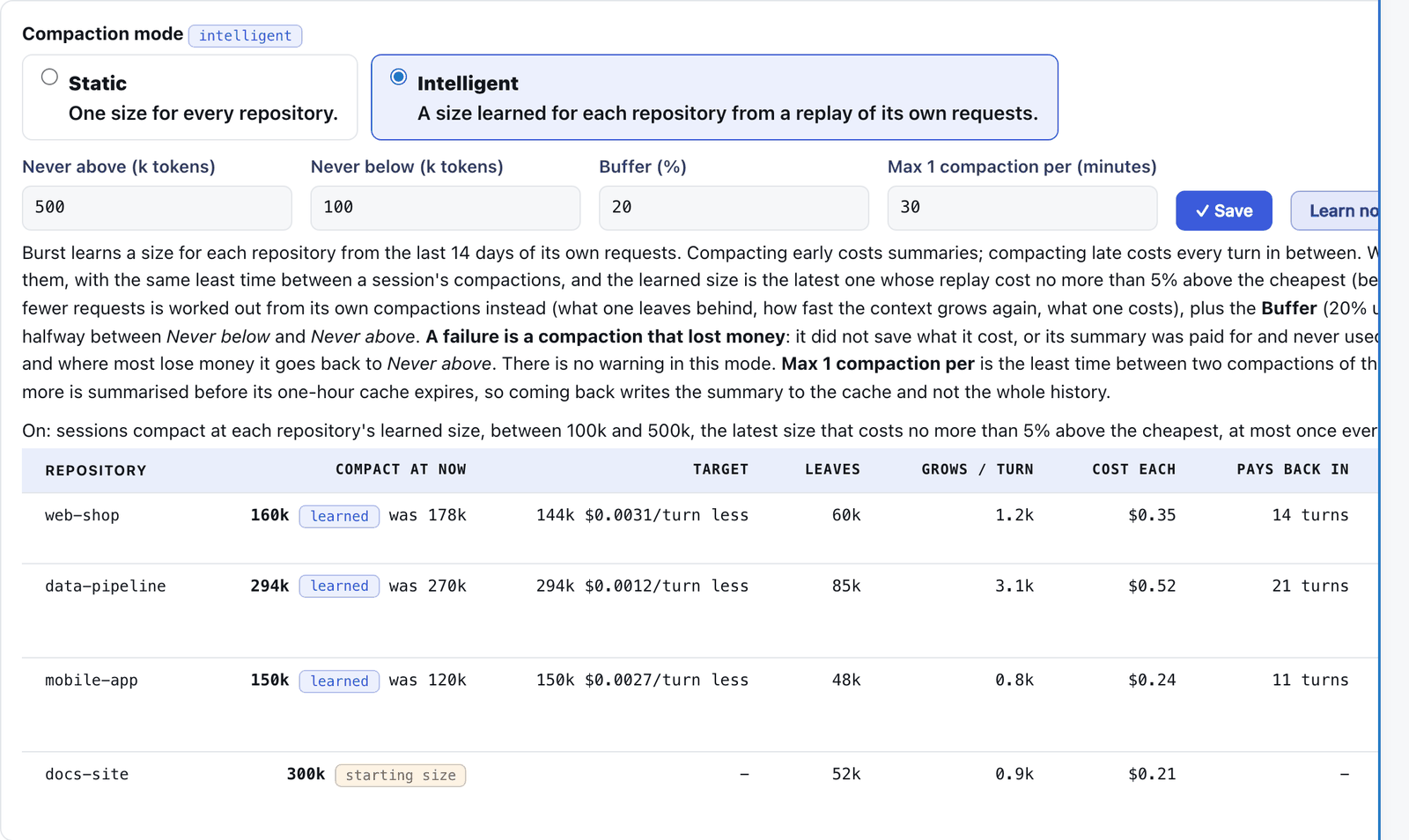Image resolution: width=1409 pixels, height=840 pixels.
Task: Click the "was 270k" value
Action: [x=428, y=586]
